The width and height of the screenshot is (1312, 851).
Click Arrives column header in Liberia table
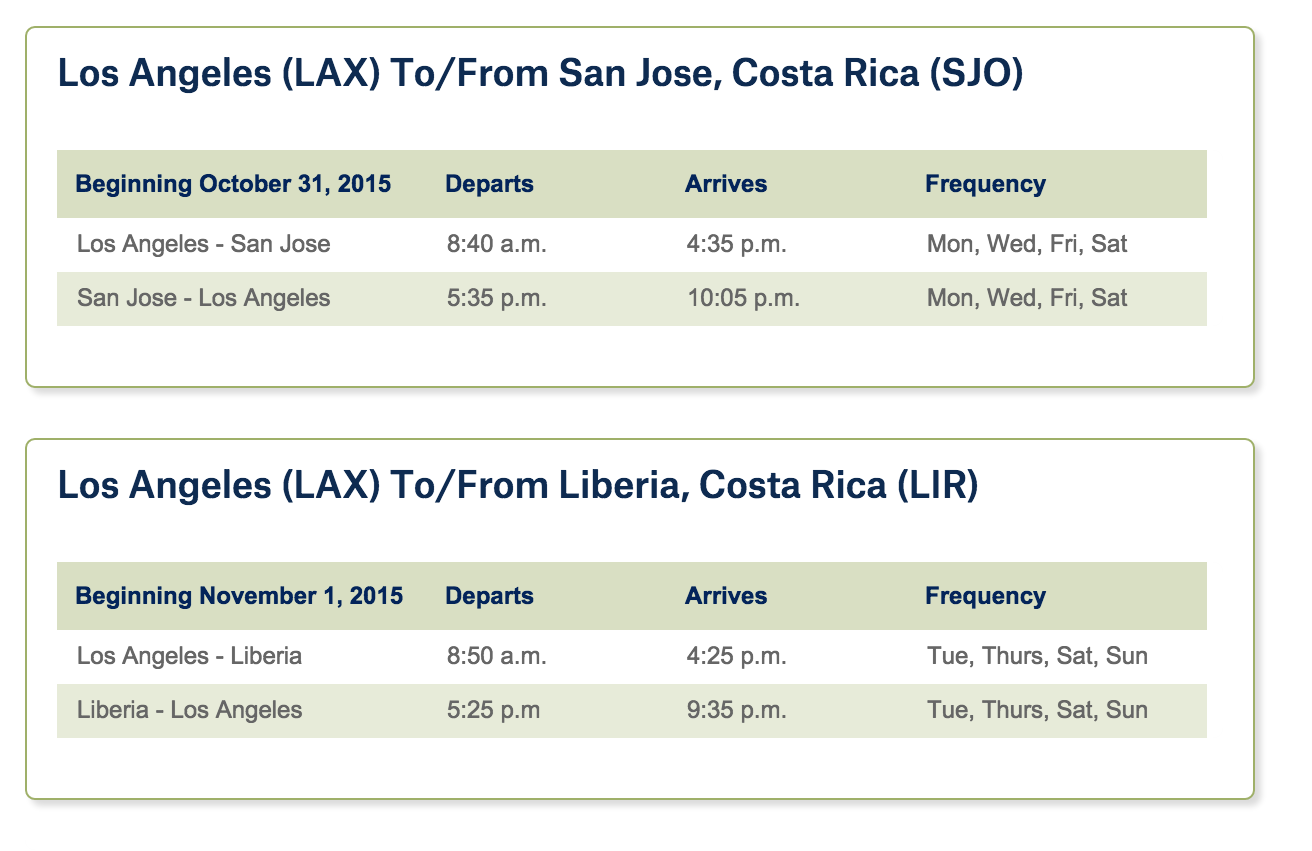726,596
